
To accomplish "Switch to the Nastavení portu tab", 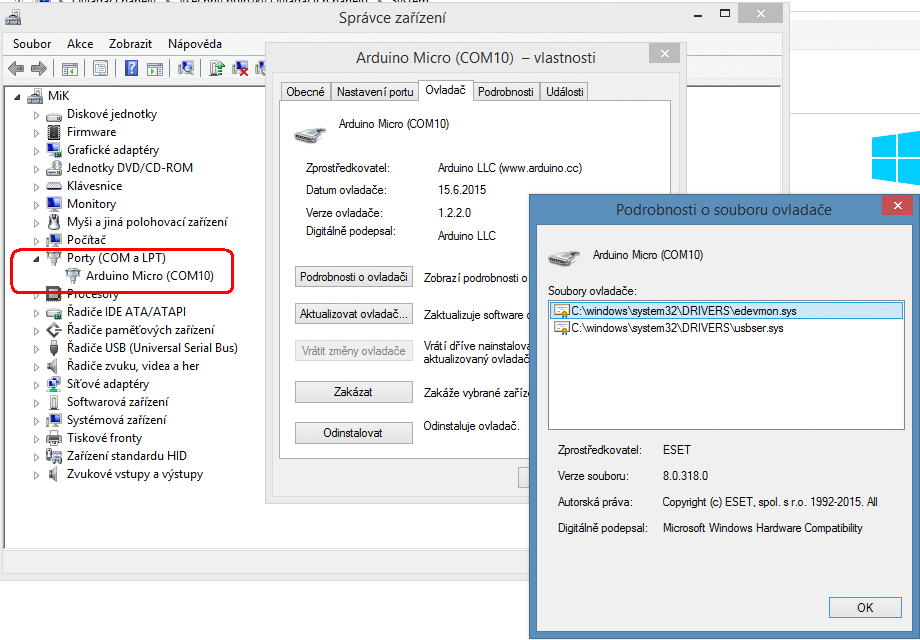I will tap(375, 92).
